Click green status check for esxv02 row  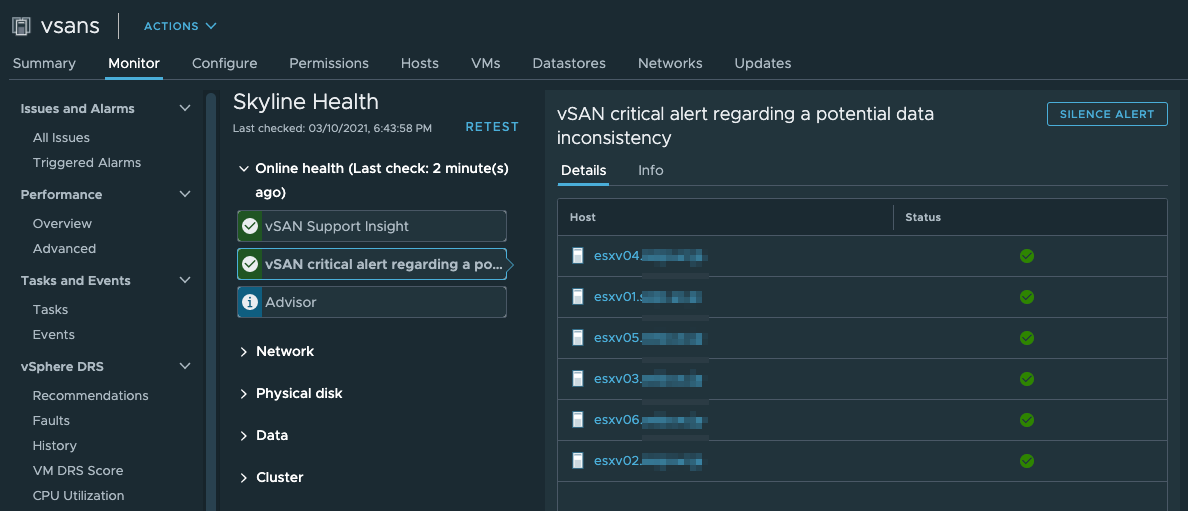coord(1026,461)
